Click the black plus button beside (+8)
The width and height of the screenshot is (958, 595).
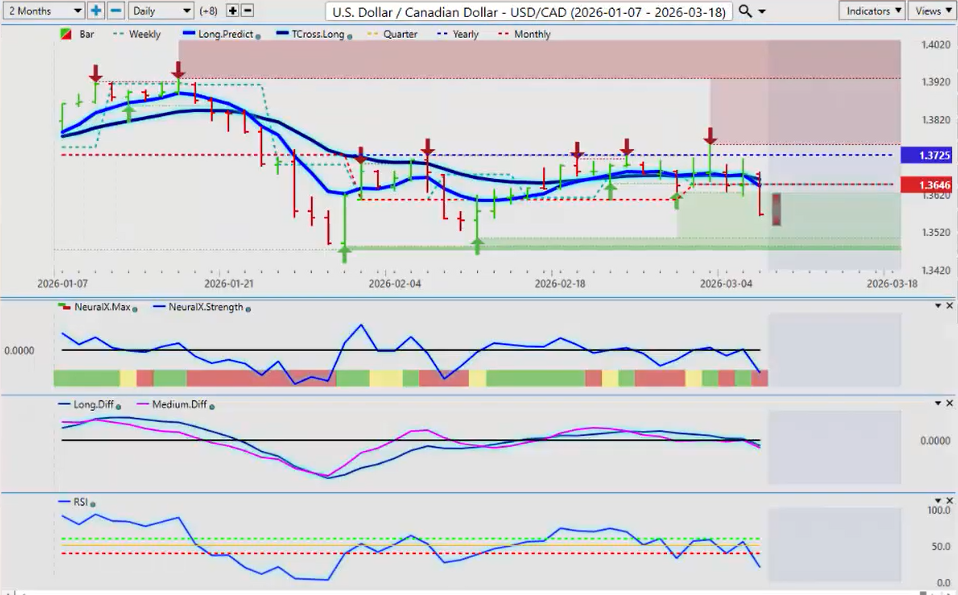(233, 10)
